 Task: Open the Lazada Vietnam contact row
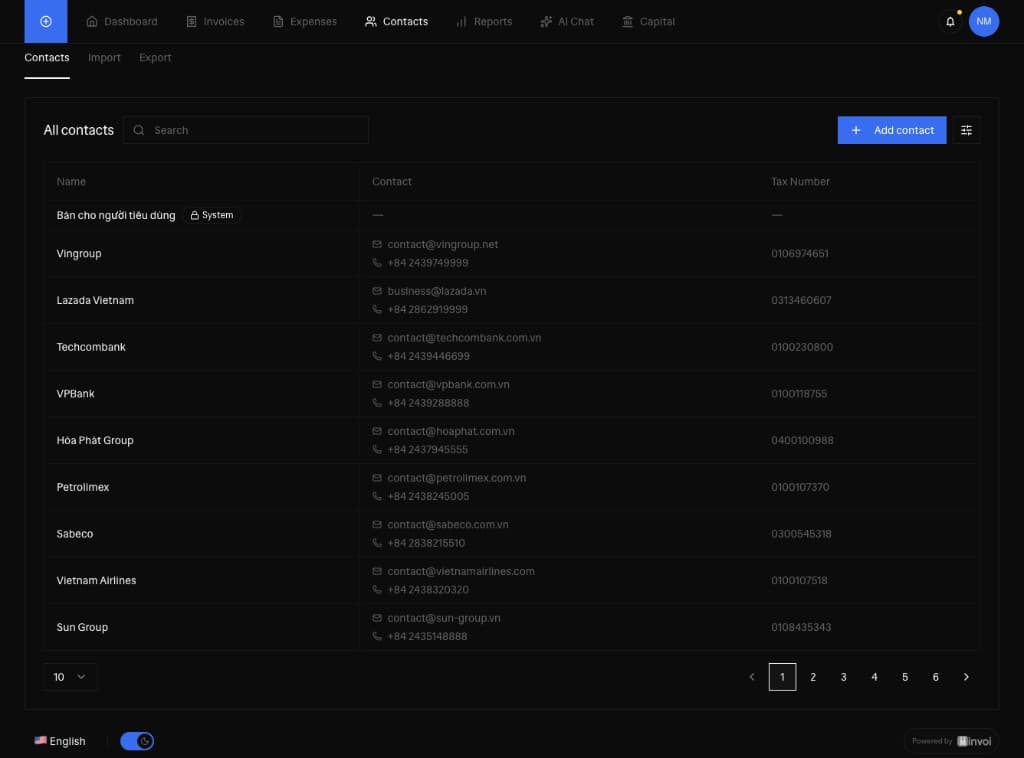[511, 300]
